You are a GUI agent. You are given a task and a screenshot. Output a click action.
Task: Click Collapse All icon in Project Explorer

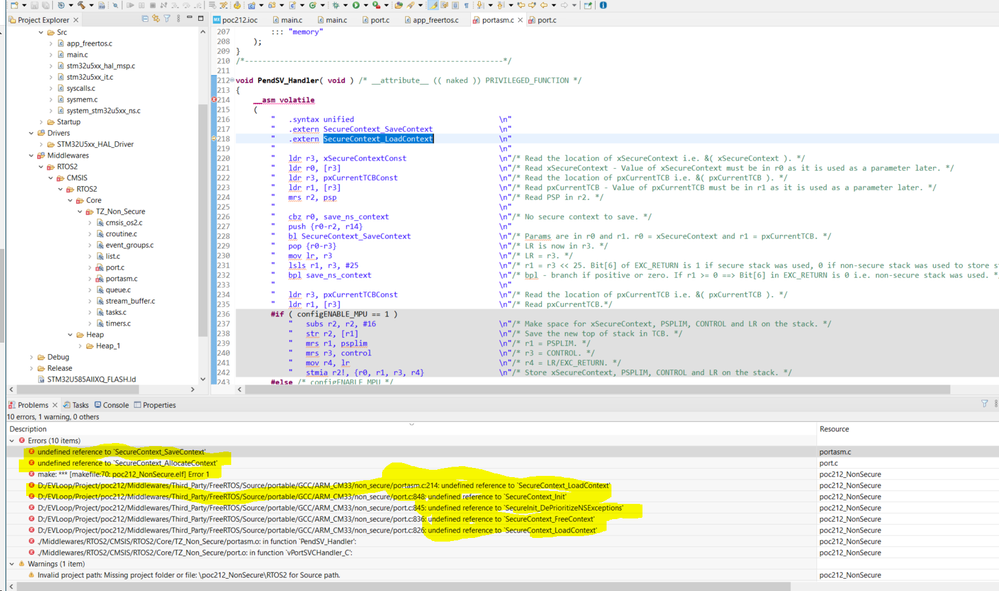click(x=145, y=19)
